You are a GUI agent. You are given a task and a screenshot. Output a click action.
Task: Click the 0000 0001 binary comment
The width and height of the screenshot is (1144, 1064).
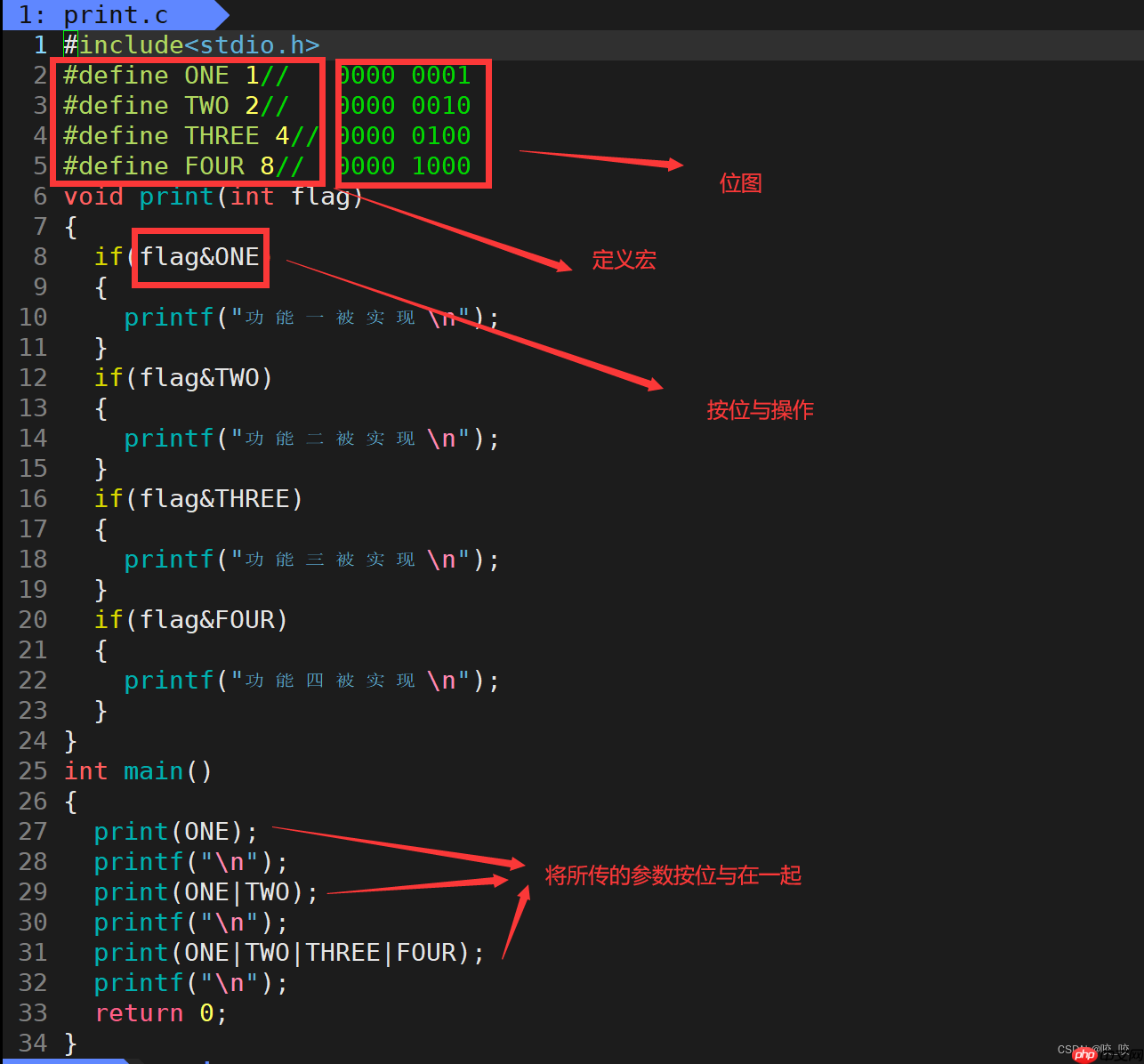pyautogui.click(x=405, y=76)
